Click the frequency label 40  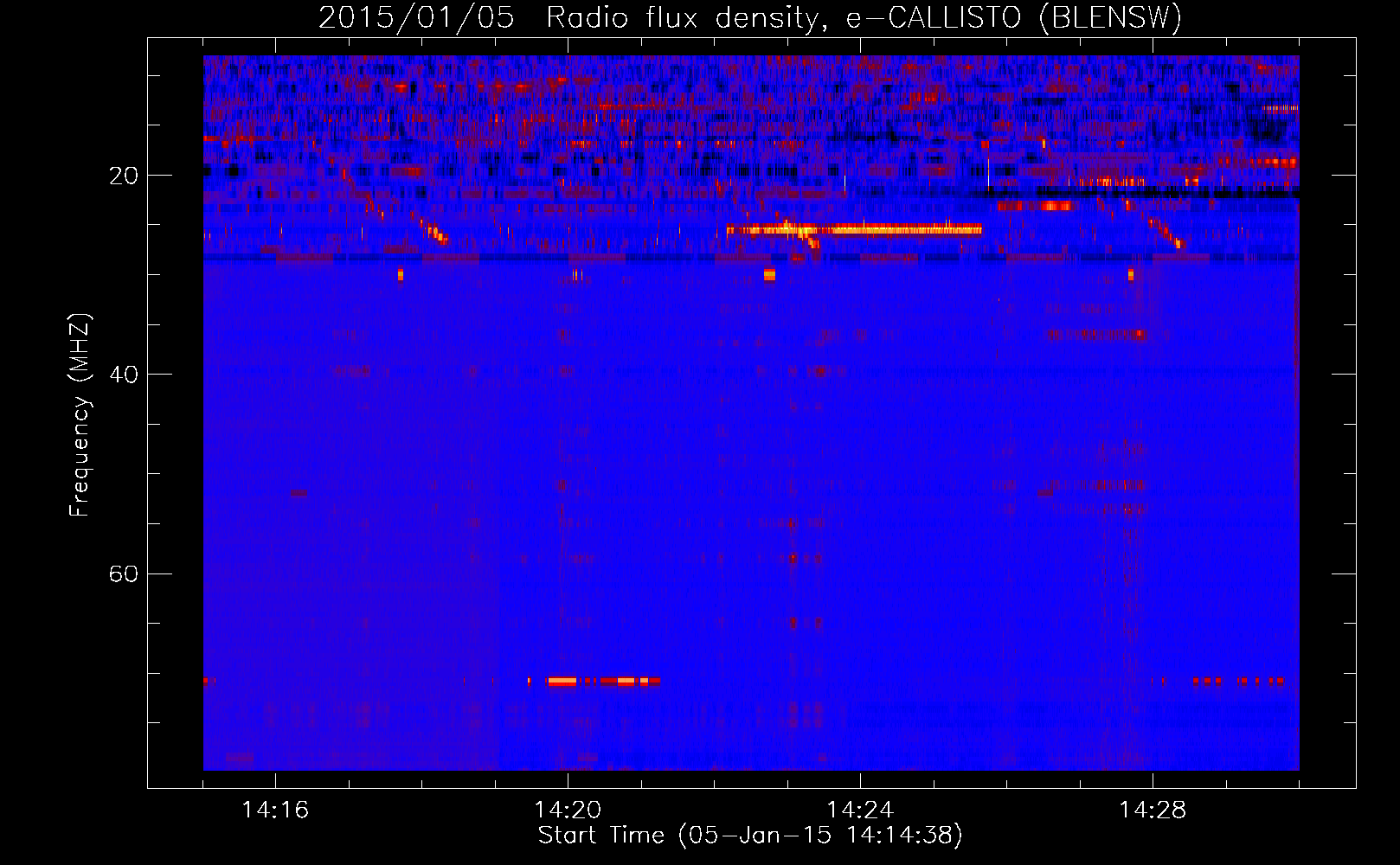(x=124, y=375)
